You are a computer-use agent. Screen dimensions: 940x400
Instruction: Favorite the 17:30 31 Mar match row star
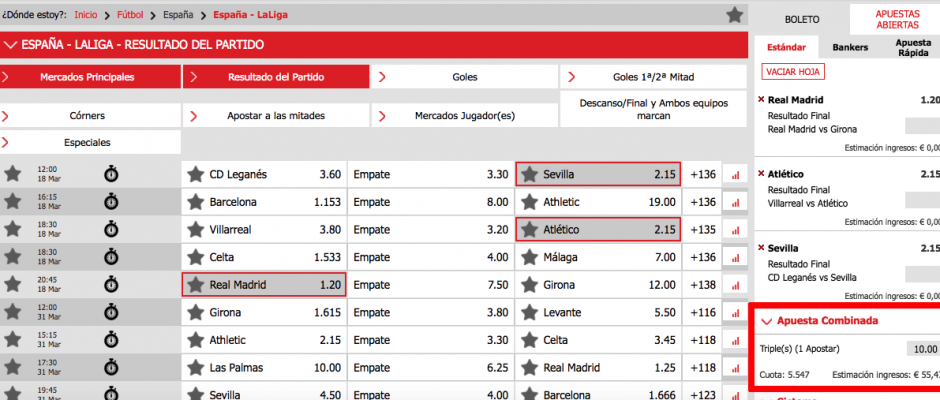pos(12,367)
